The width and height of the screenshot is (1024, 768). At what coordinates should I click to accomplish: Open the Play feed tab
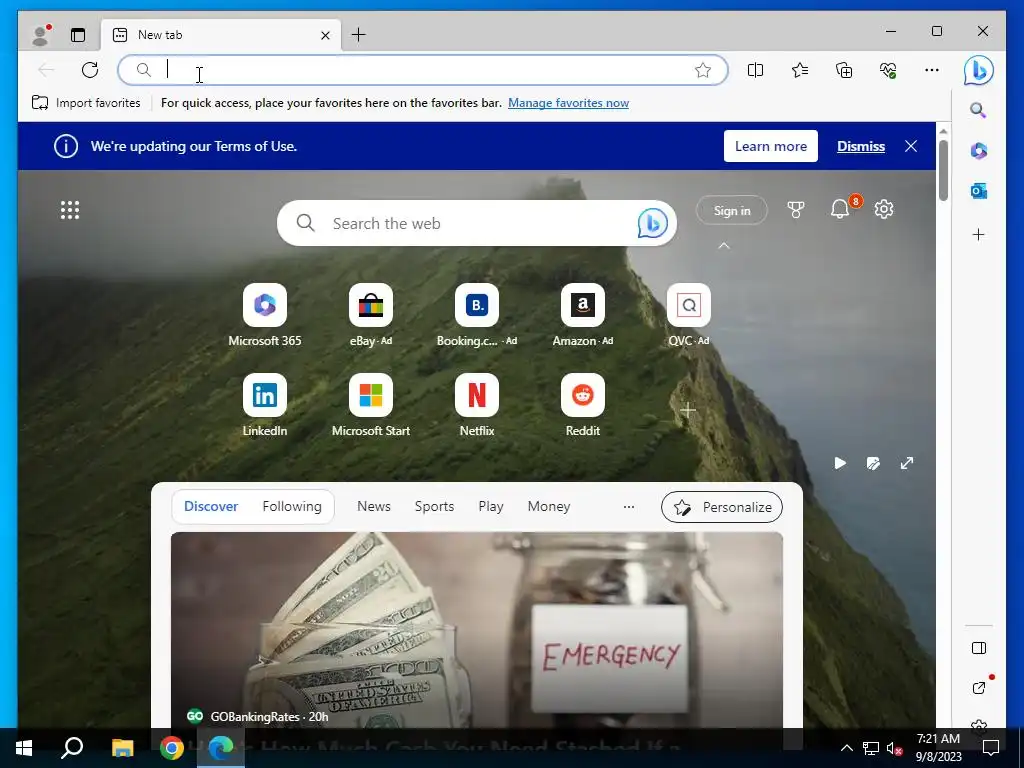coord(490,506)
